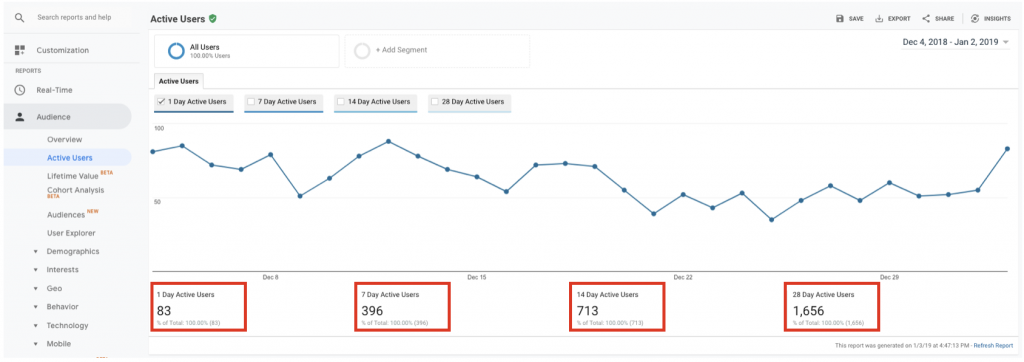Image resolution: width=1024 pixels, height=362 pixels.
Task: Click the Customization menu label
Action: click(x=63, y=50)
